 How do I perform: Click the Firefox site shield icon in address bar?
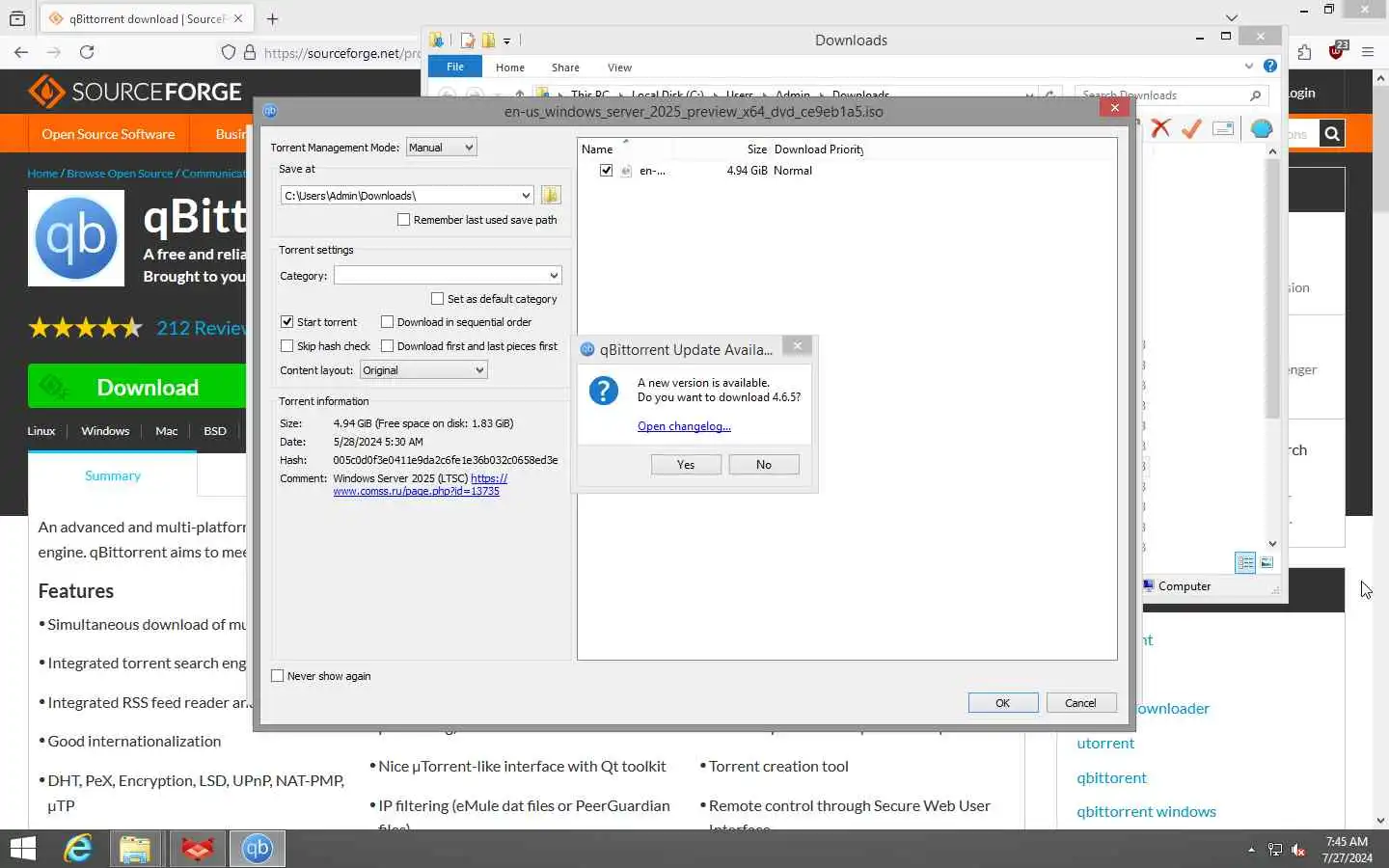[229, 52]
